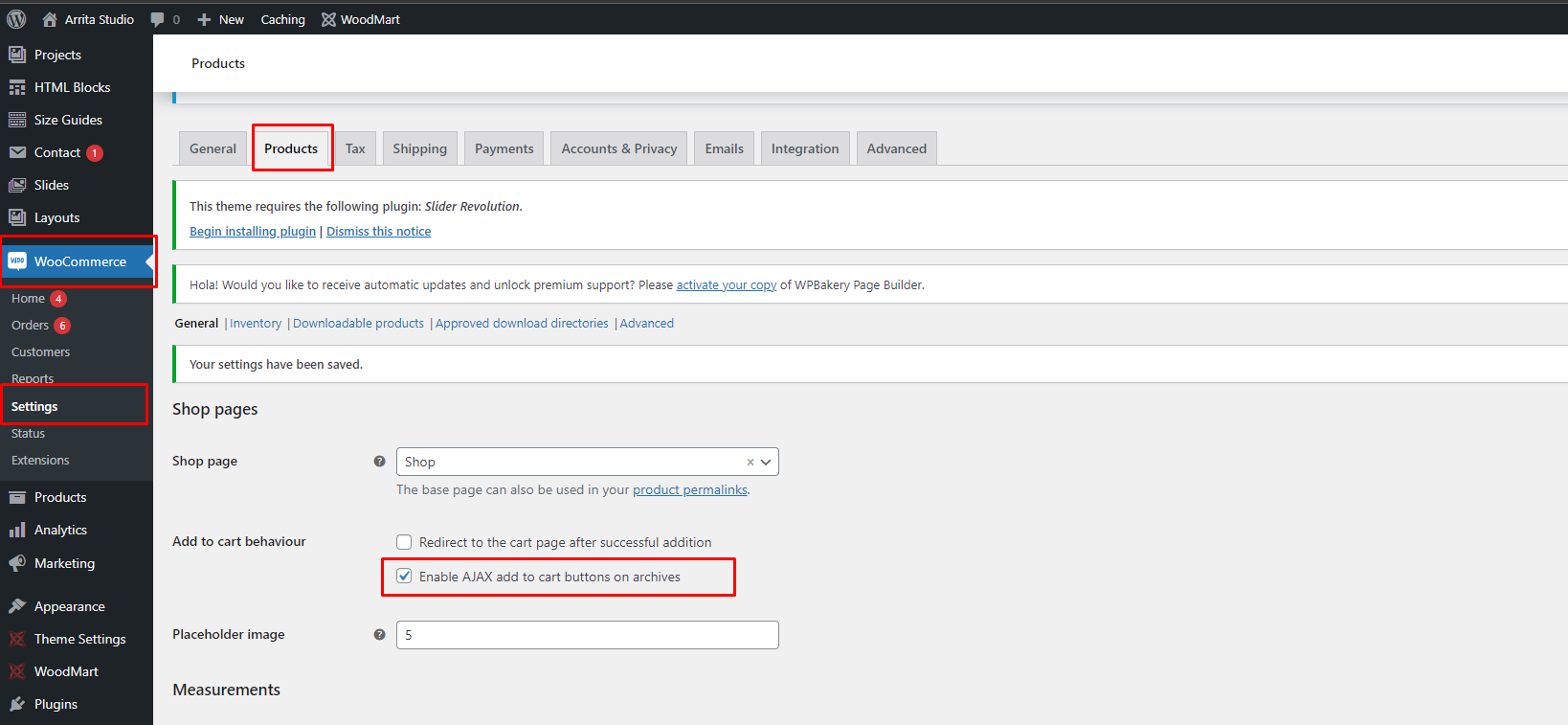The width and height of the screenshot is (1568, 725).
Task: Click the Projects sidebar icon
Action: click(17, 55)
